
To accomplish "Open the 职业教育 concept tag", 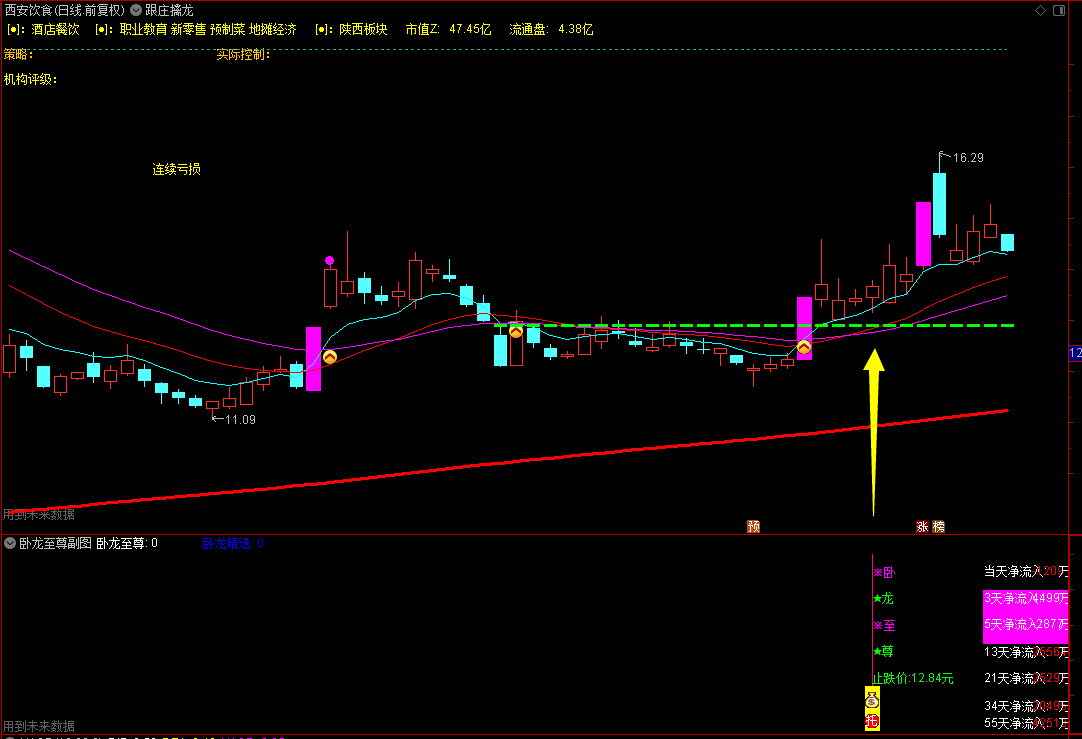I will 144,30.
